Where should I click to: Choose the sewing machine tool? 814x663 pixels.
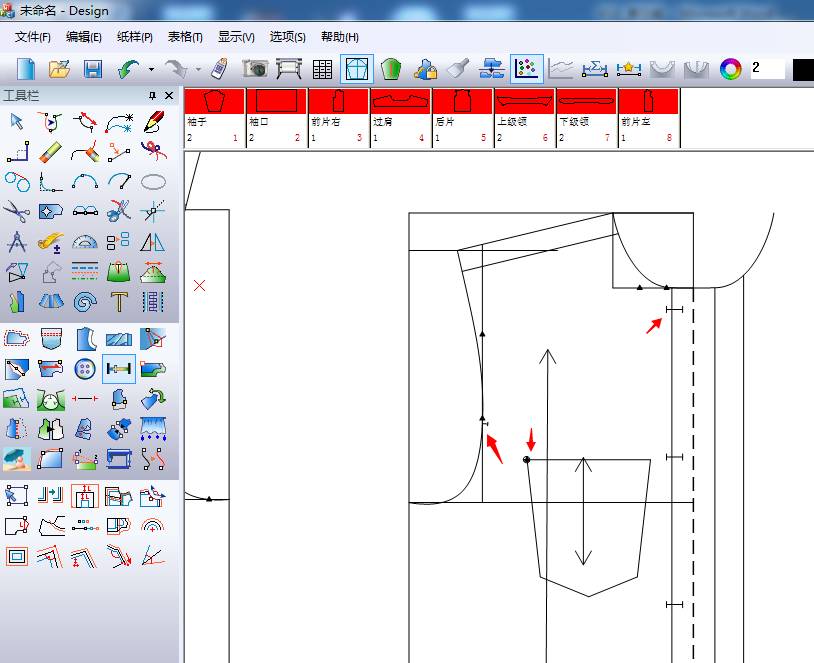click(119, 459)
